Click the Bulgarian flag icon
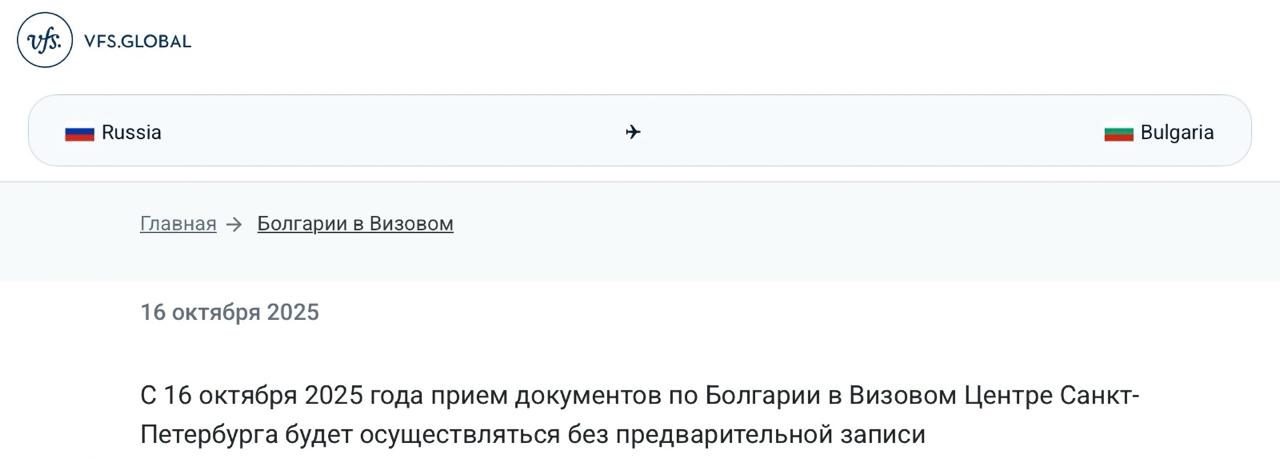The width and height of the screenshot is (1280, 459). click(1118, 133)
